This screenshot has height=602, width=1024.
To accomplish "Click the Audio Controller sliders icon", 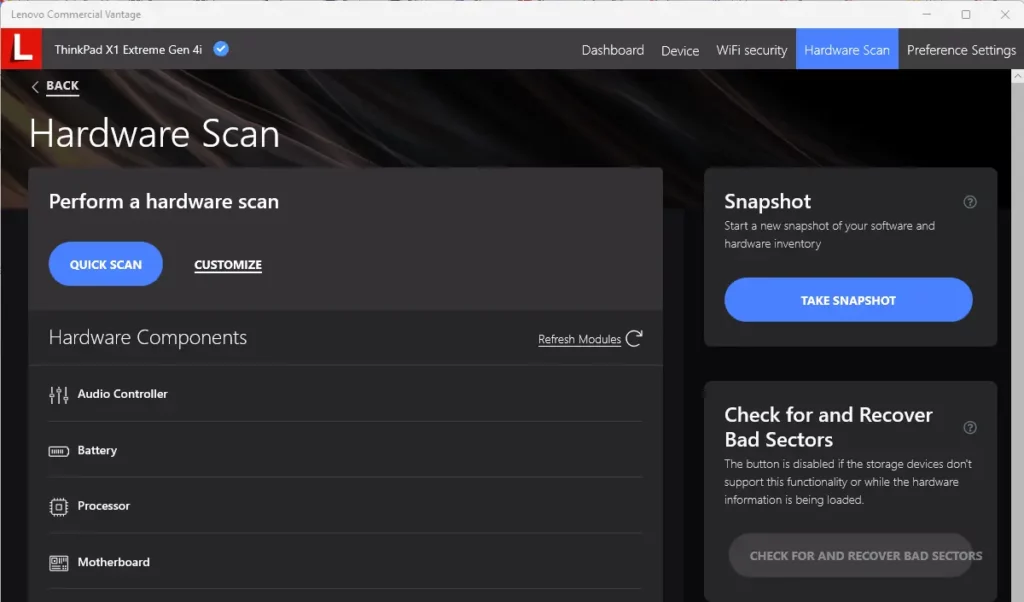I will 59,394.
